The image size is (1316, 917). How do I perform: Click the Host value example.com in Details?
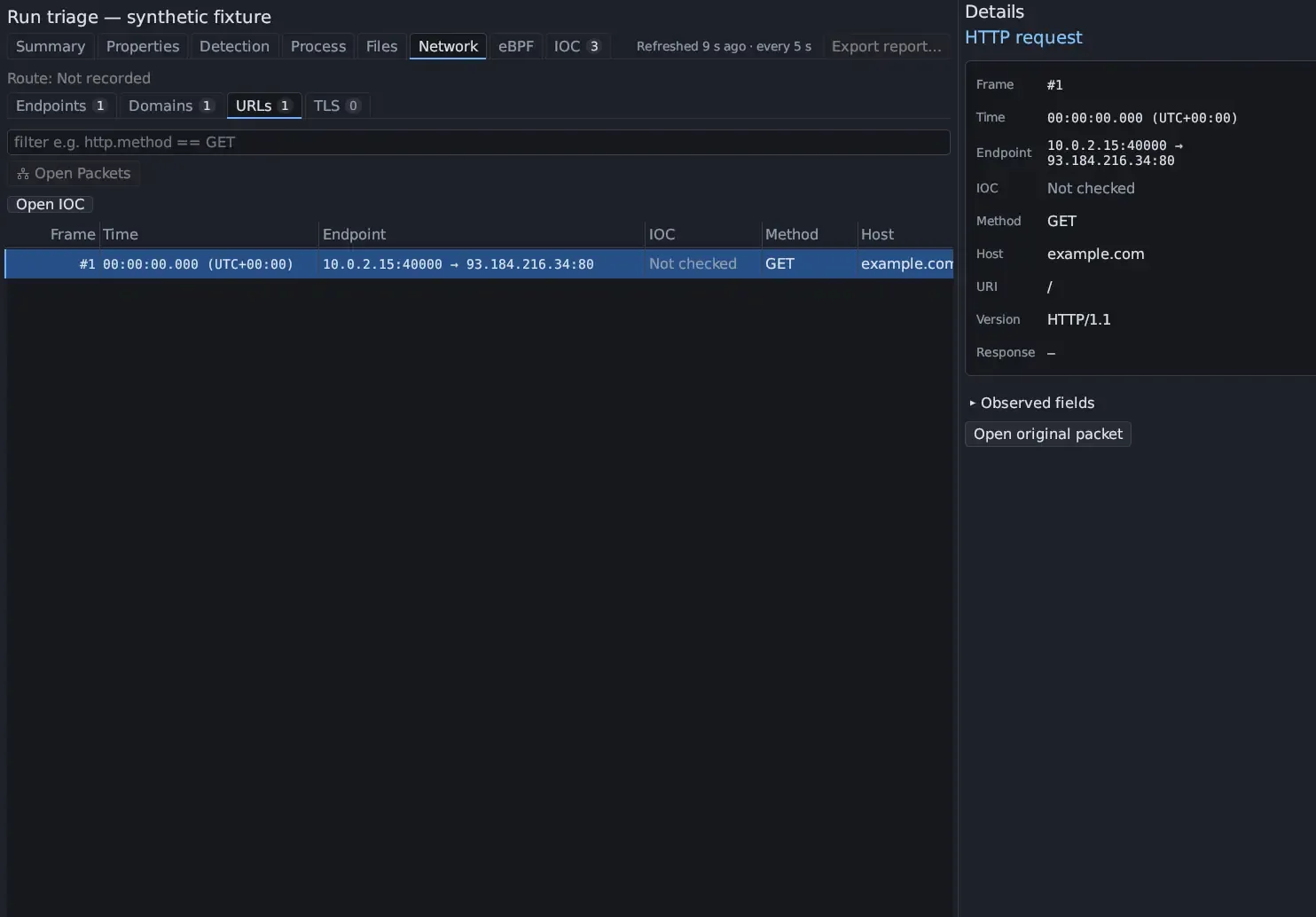coord(1096,254)
